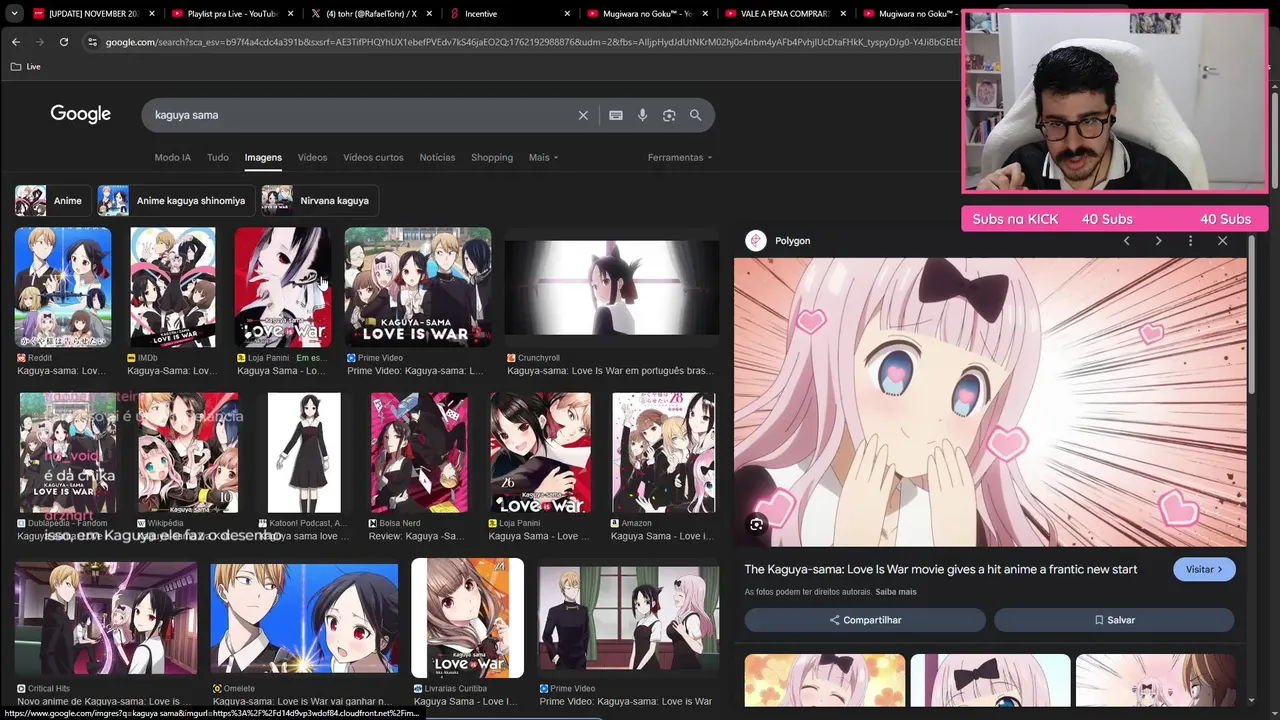The image size is (1280, 720).
Task: Click the Visitar button
Action: click(1204, 569)
